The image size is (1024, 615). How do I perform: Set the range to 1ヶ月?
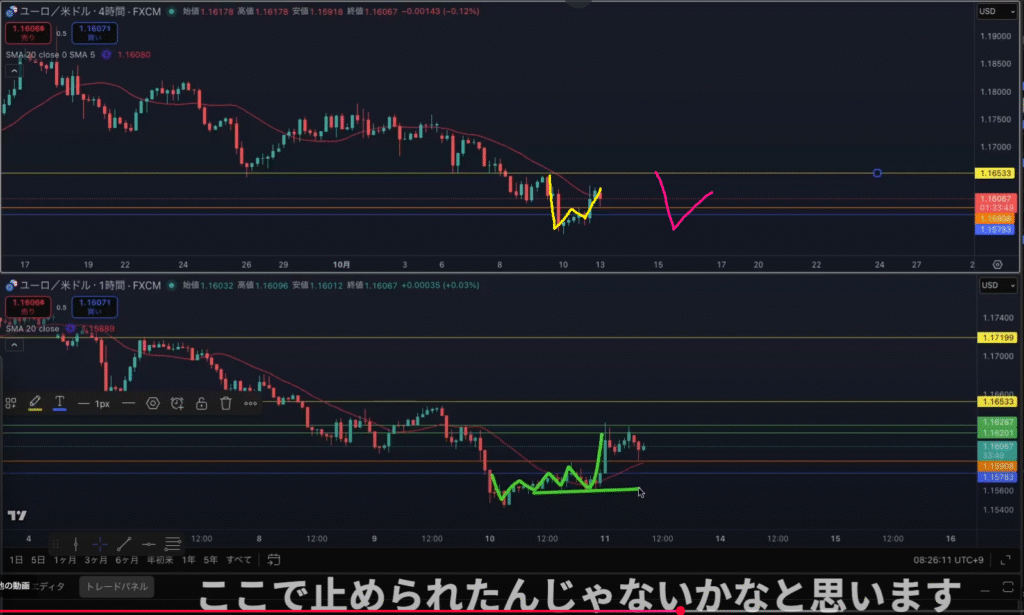click(65, 560)
